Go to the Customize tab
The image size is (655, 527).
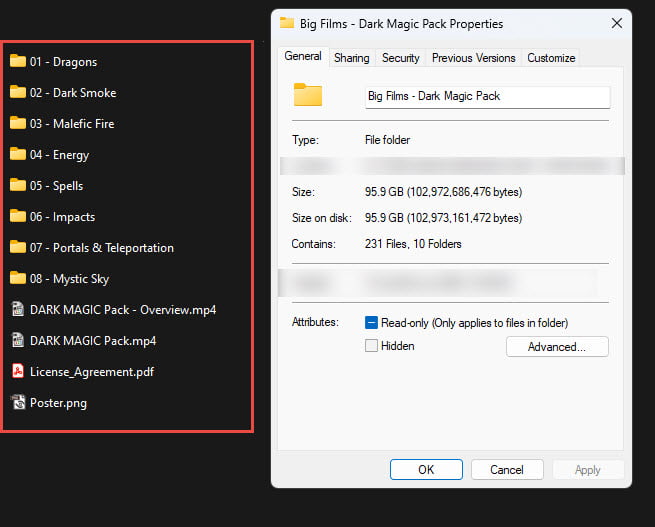click(551, 58)
